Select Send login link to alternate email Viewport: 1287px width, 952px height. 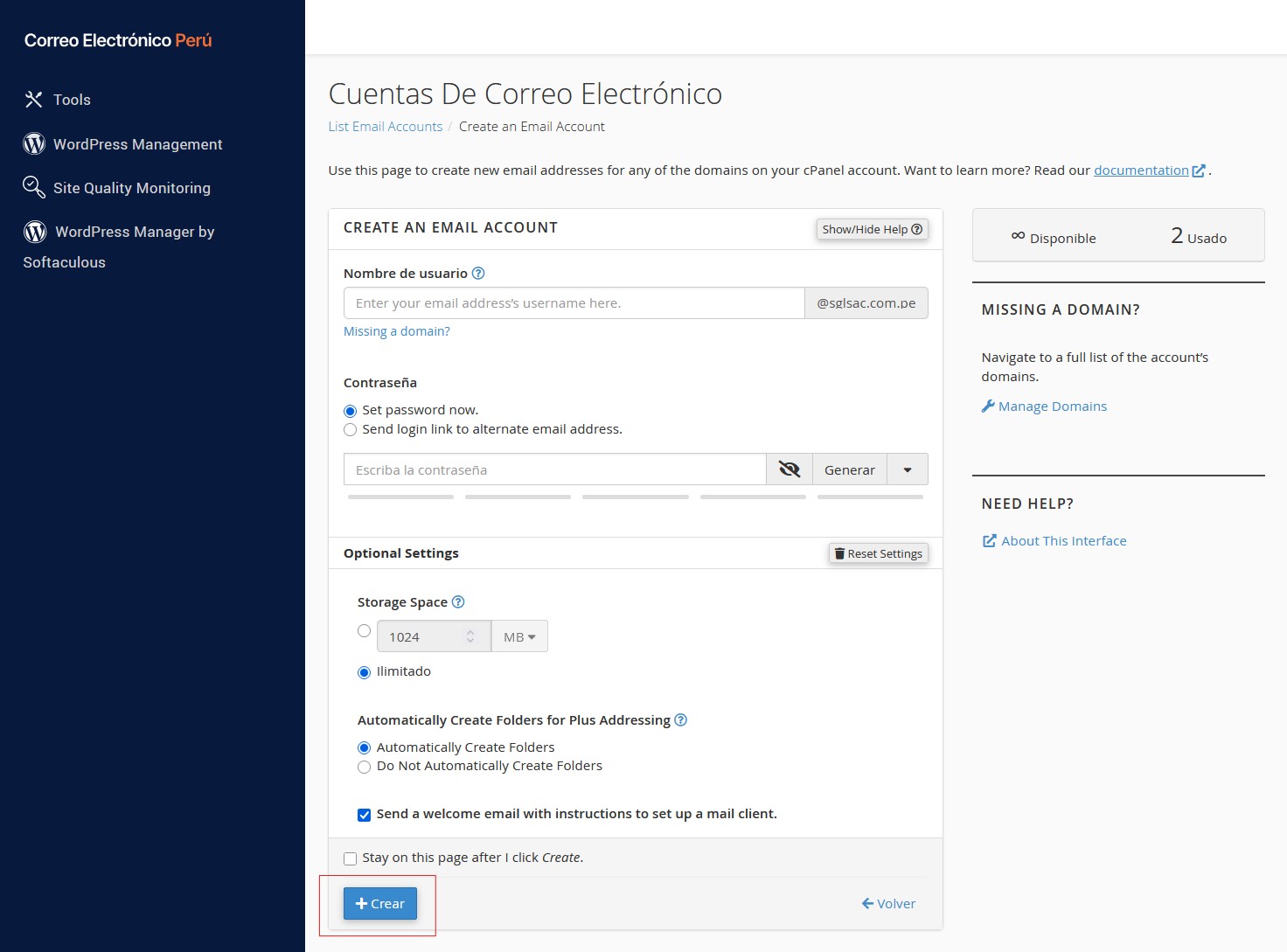click(351, 430)
